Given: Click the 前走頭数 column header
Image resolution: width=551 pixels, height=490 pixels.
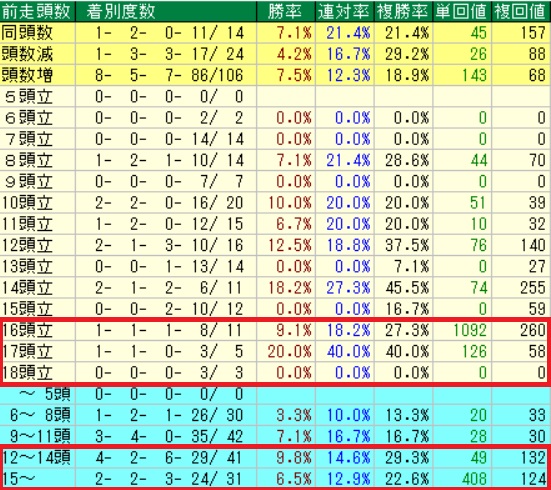Looking at the screenshot, I should coord(36,12).
